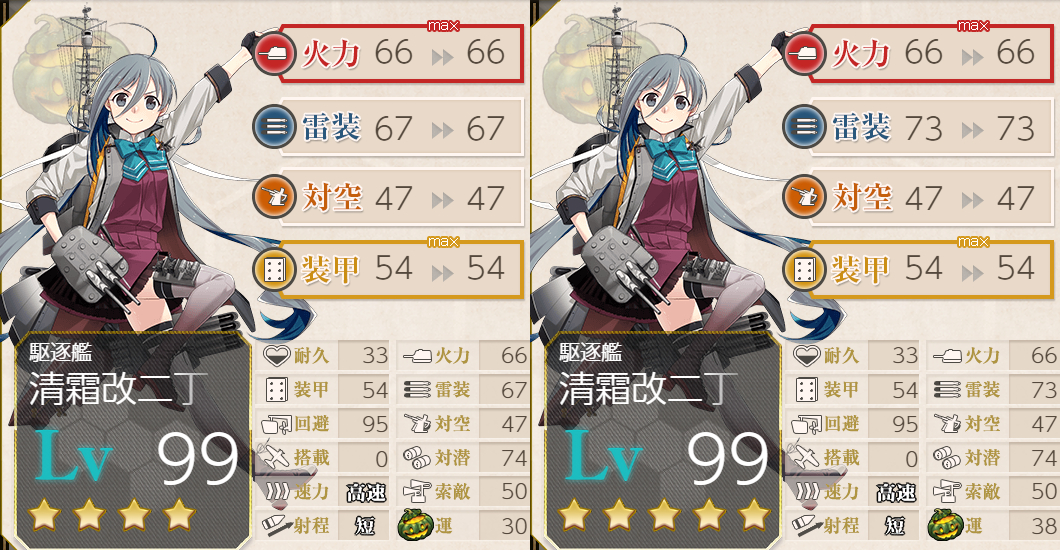
Task: Select the 対空 47 bar in right panel
Action: click(932, 197)
